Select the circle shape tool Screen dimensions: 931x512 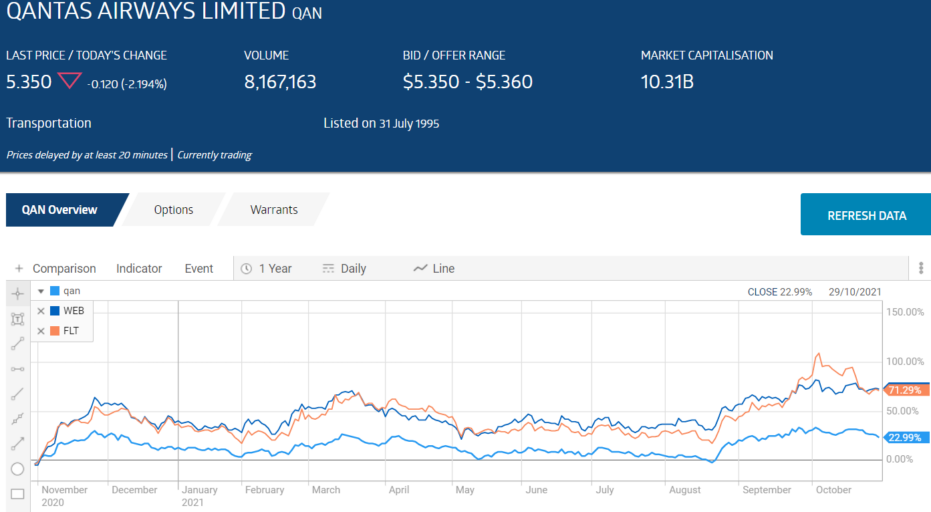tap(18, 469)
